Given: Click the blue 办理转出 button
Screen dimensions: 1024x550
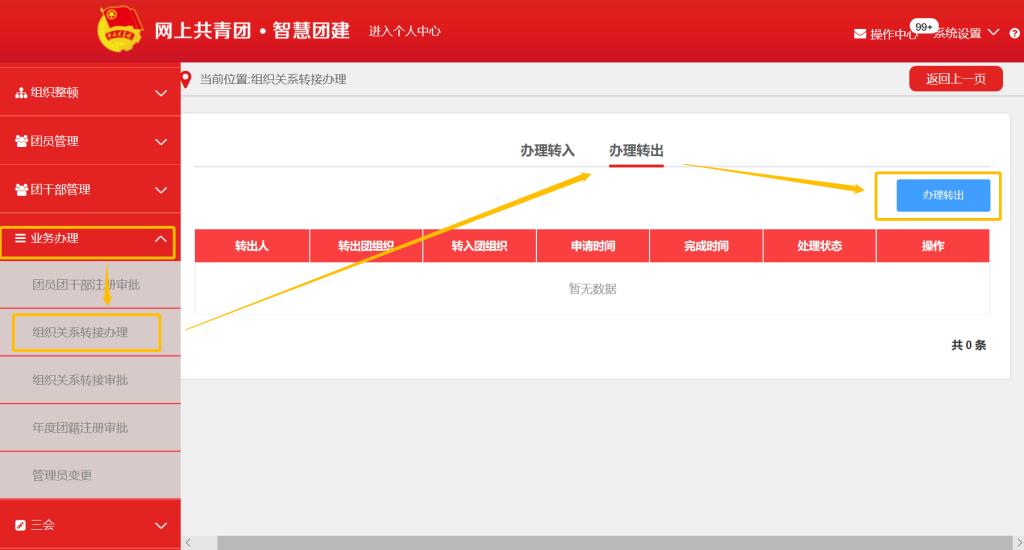Looking at the screenshot, I should point(943,196).
